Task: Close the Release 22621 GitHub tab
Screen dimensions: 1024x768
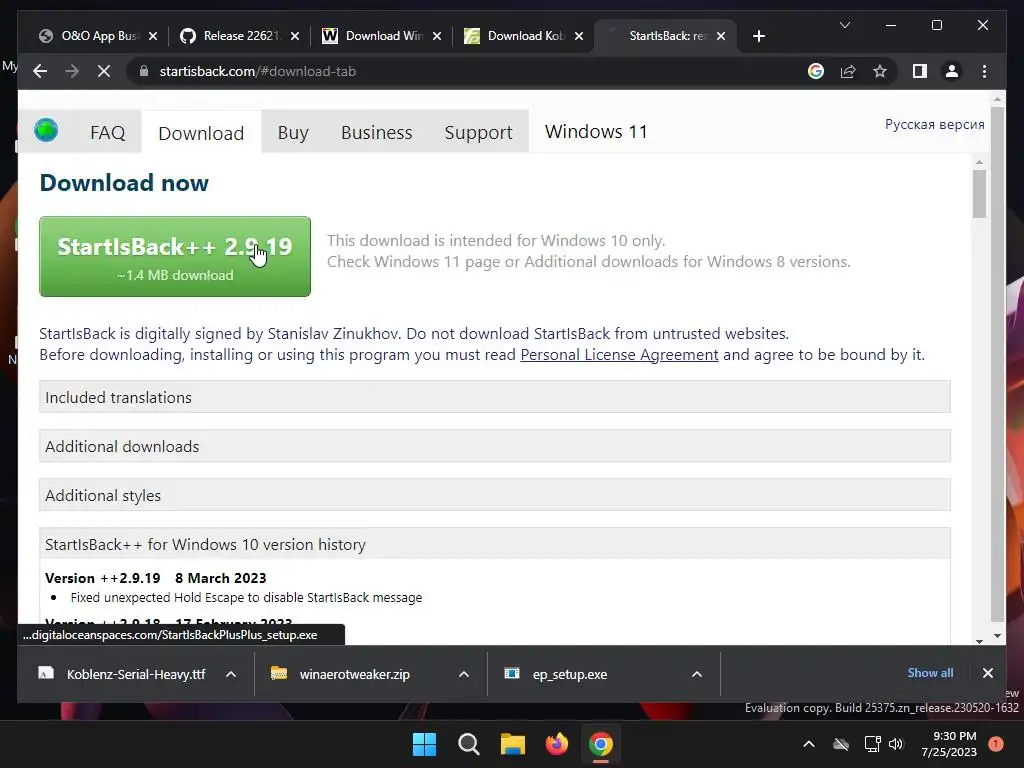Action: coord(295,36)
